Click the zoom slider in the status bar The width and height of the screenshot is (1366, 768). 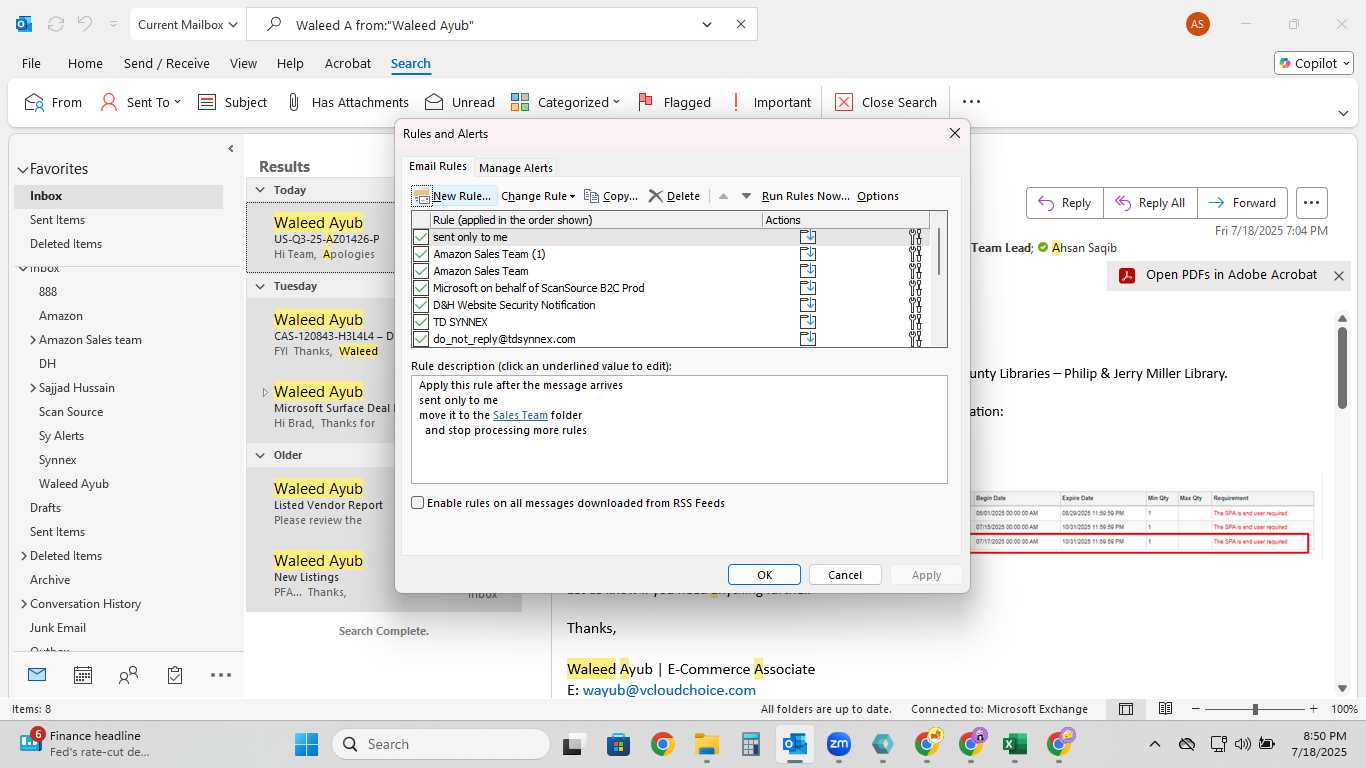click(x=1255, y=709)
